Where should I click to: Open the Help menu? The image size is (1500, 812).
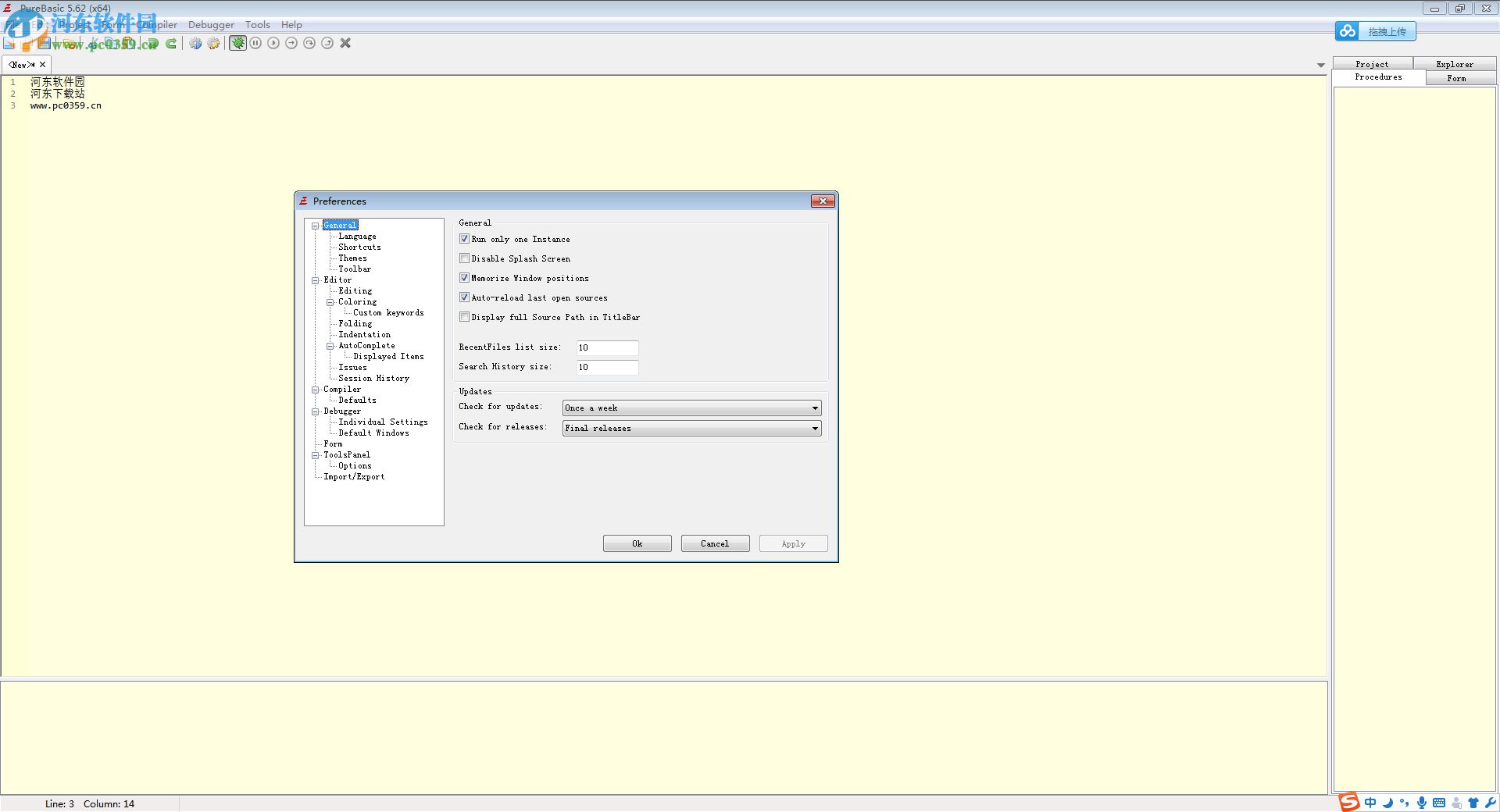point(291,25)
